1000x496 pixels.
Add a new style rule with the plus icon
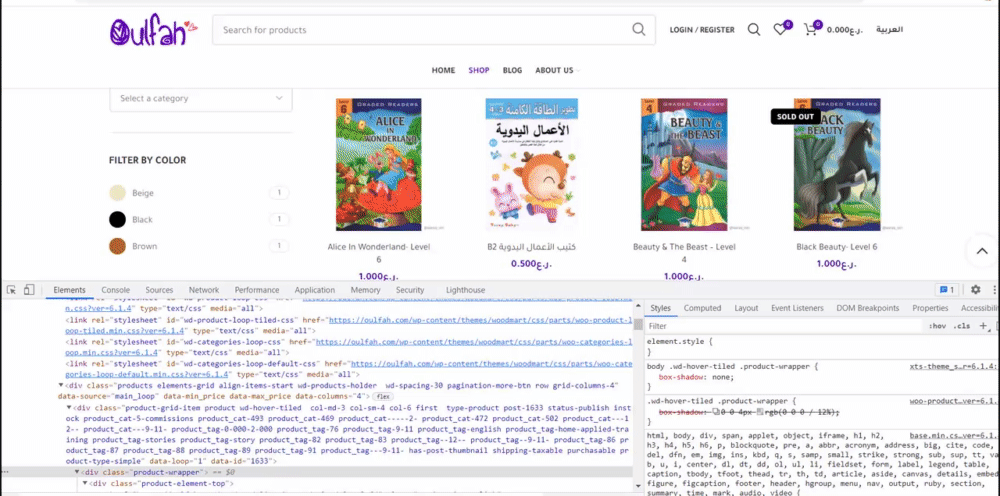(x=983, y=326)
